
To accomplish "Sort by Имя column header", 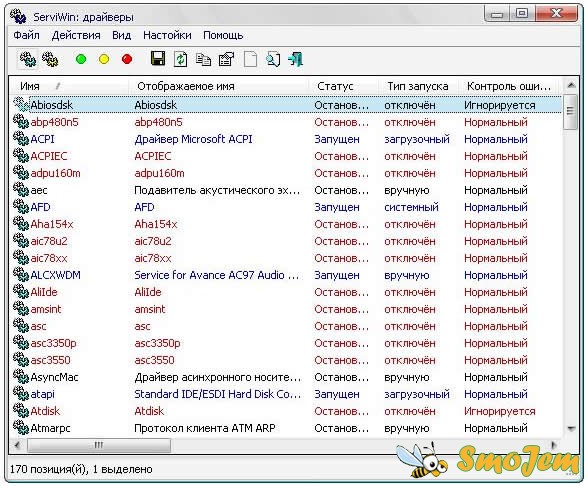I will pos(69,86).
